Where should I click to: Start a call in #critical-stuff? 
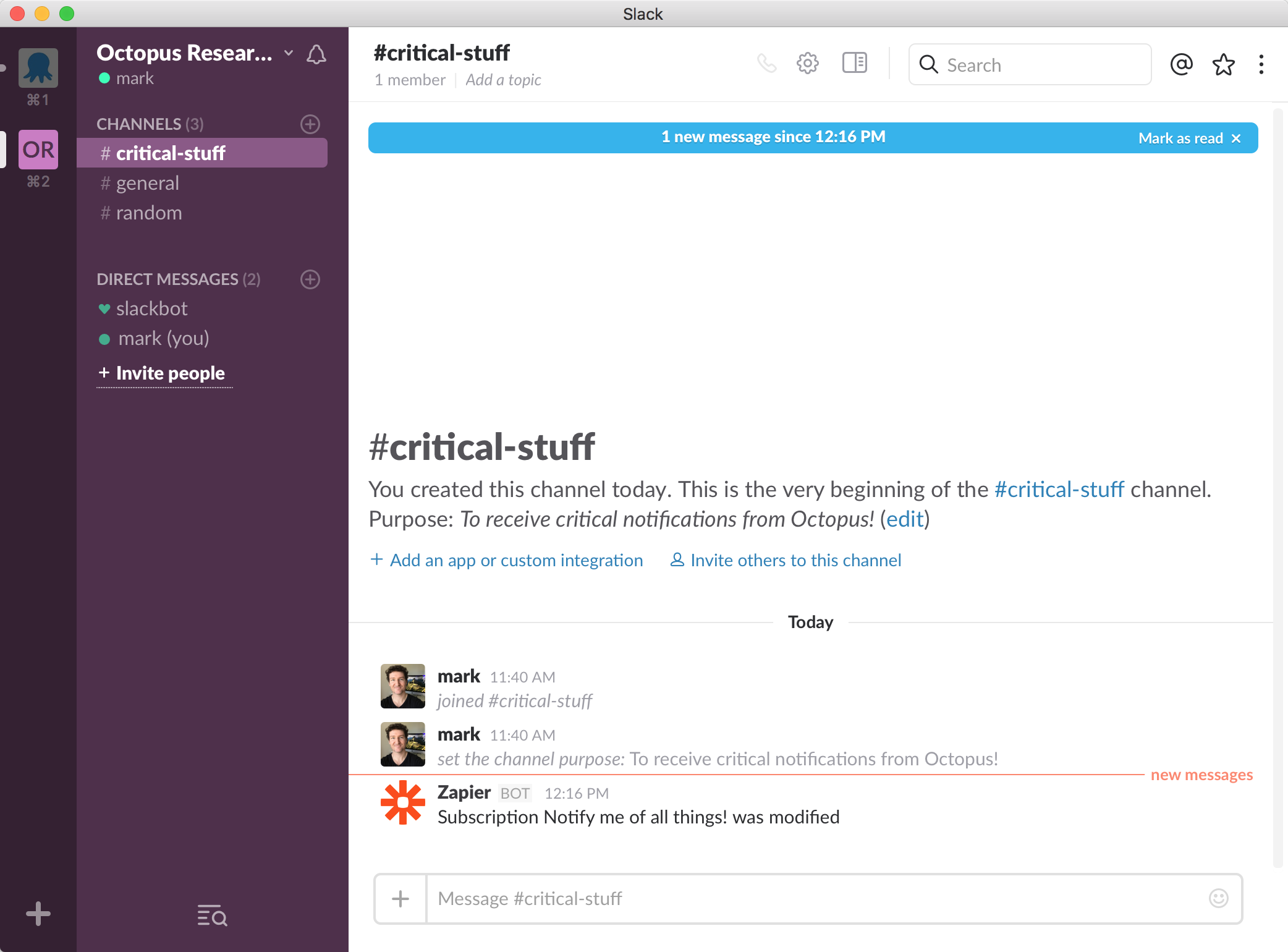pos(768,64)
